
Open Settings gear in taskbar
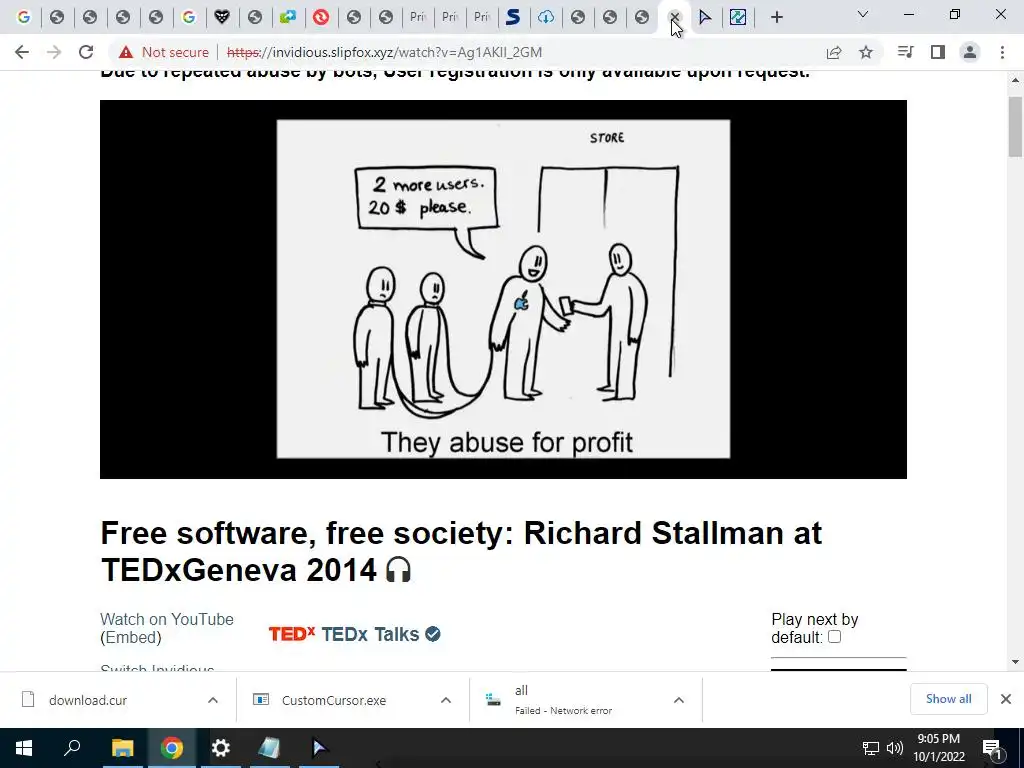221,748
